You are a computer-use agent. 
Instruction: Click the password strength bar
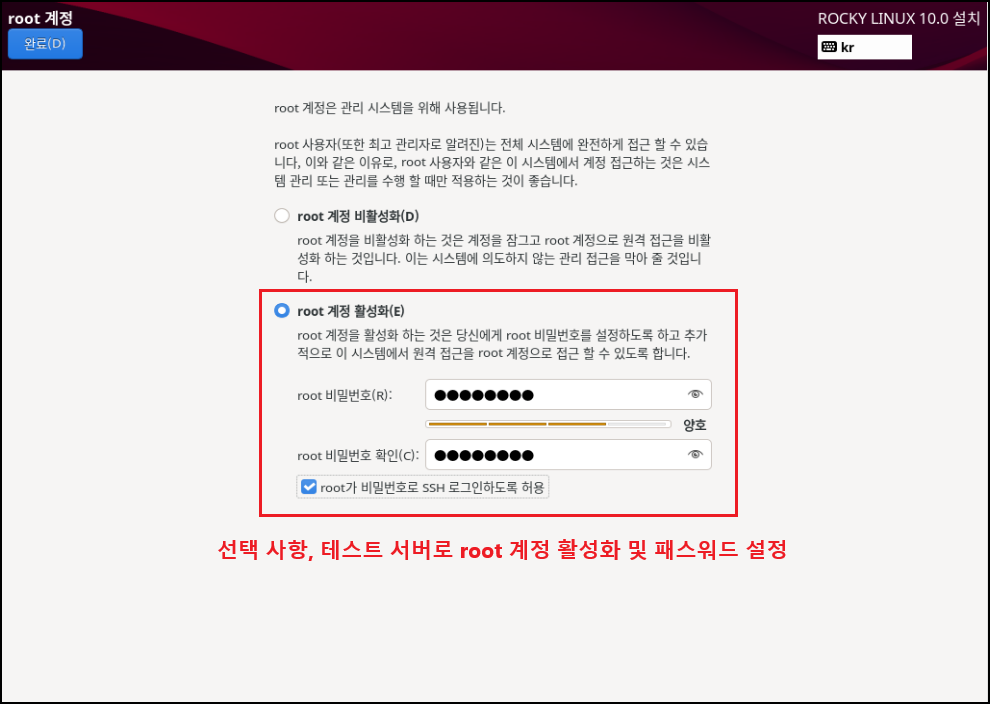tap(548, 424)
